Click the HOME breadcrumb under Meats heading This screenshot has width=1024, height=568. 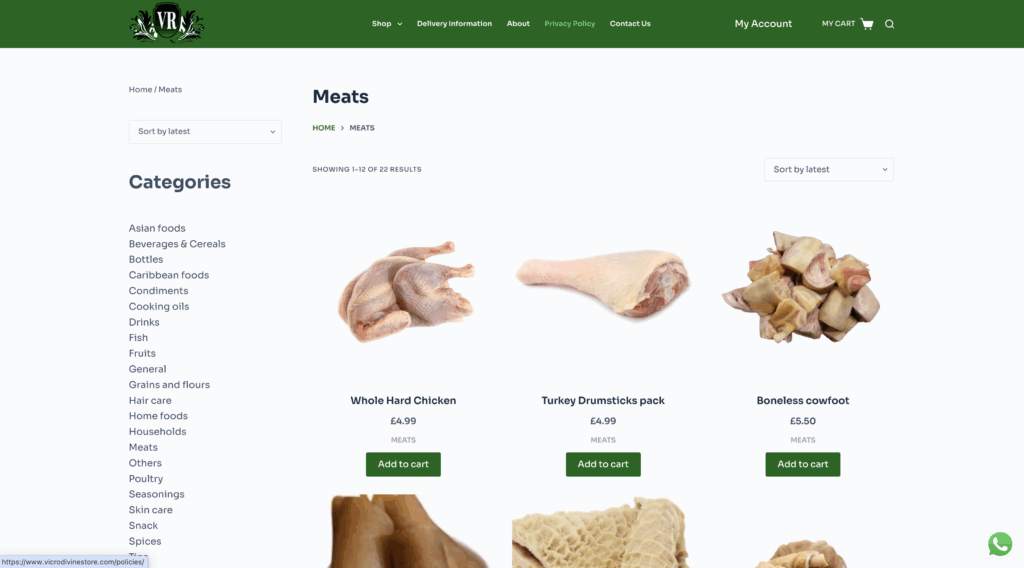coord(323,128)
